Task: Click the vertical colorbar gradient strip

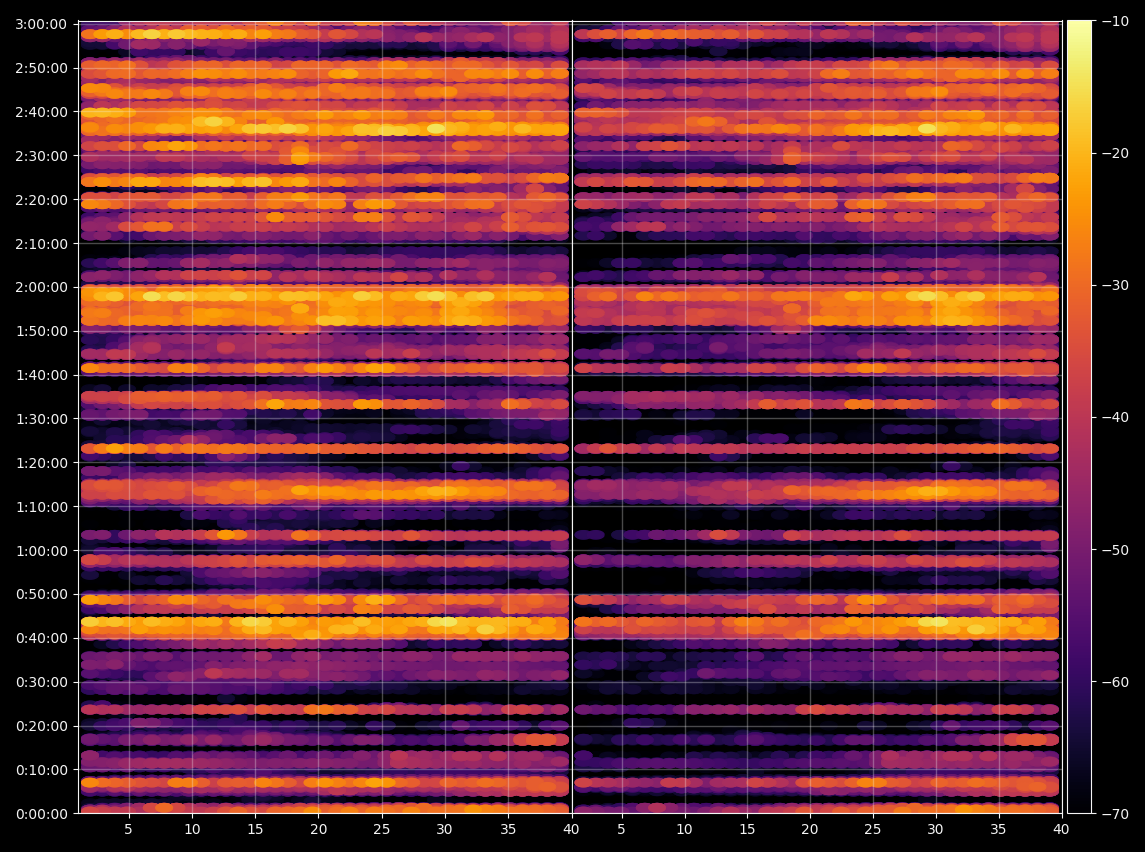Action: click(1080, 417)
